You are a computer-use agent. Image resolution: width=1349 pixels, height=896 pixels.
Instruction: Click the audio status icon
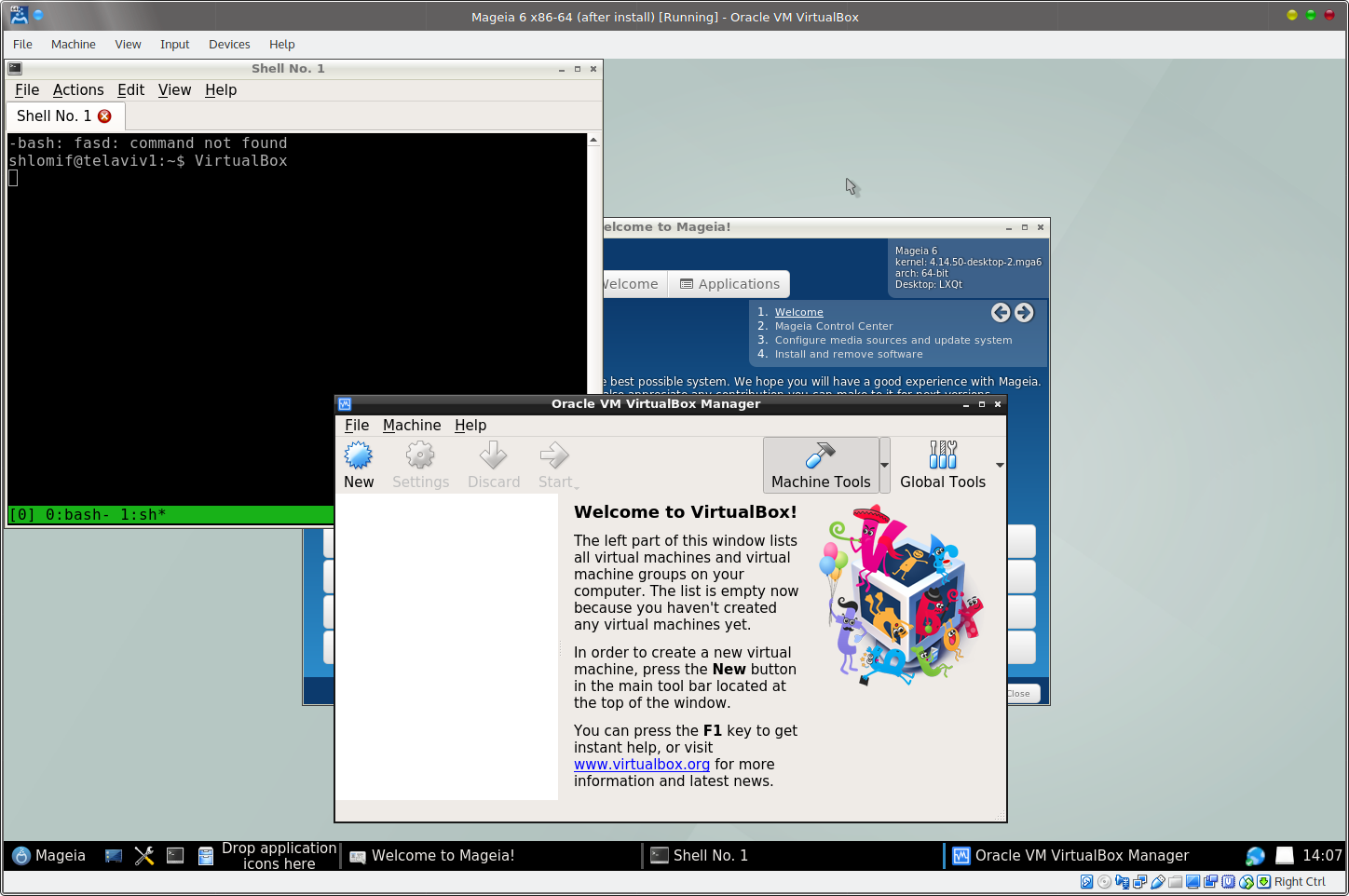(1123, 881)
